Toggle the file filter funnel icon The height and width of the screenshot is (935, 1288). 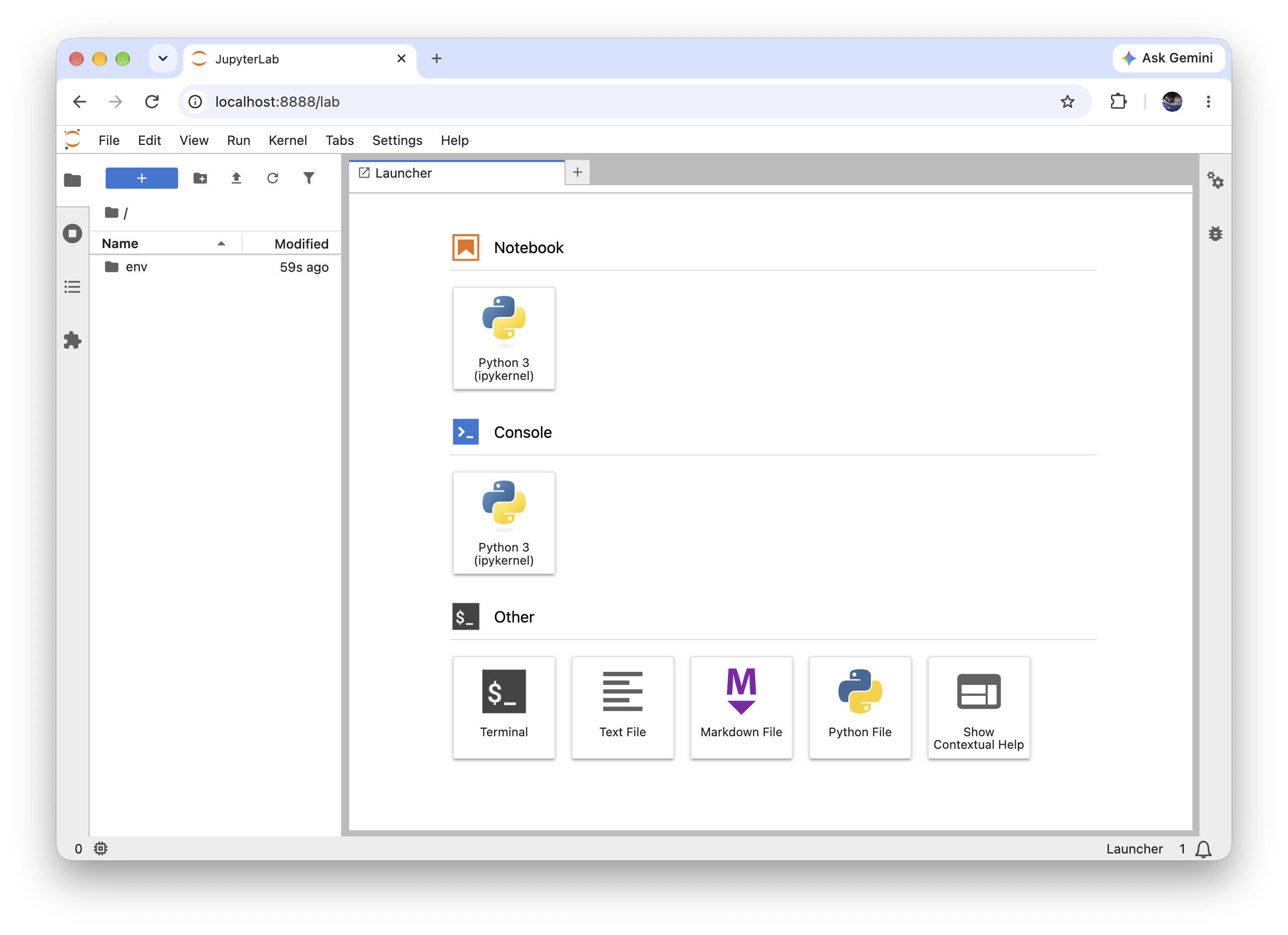point(309,178)
